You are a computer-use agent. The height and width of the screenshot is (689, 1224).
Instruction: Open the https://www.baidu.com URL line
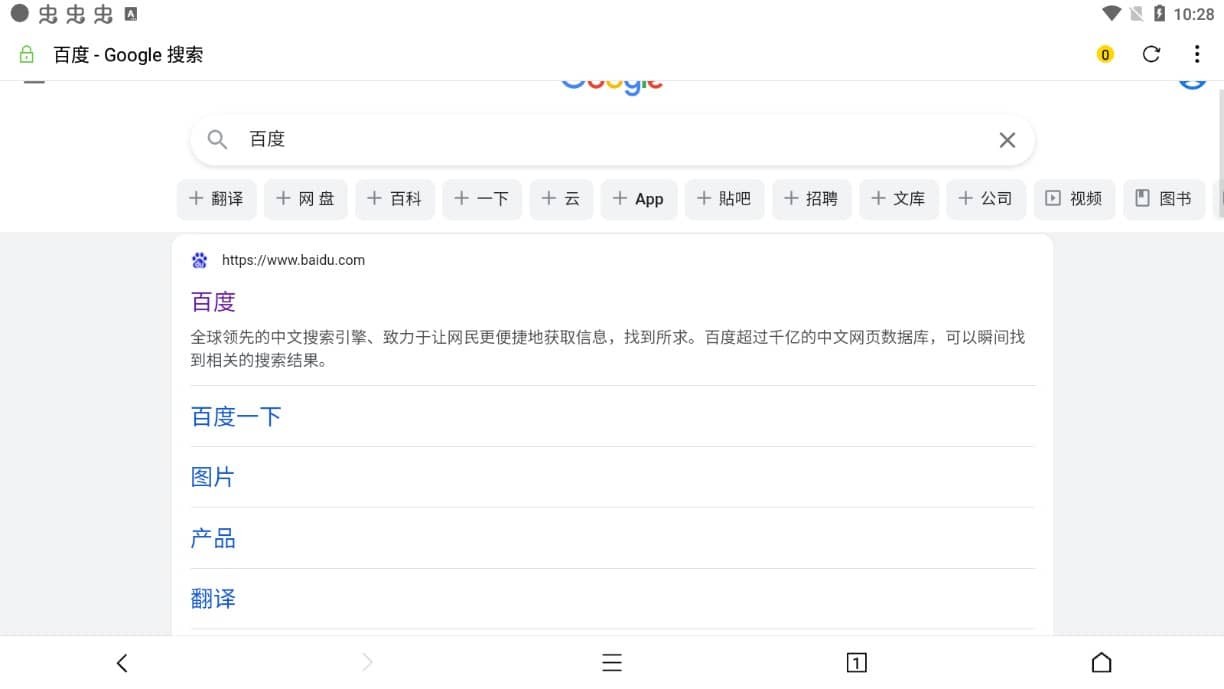pyautogui.click(x=293, y=260)
